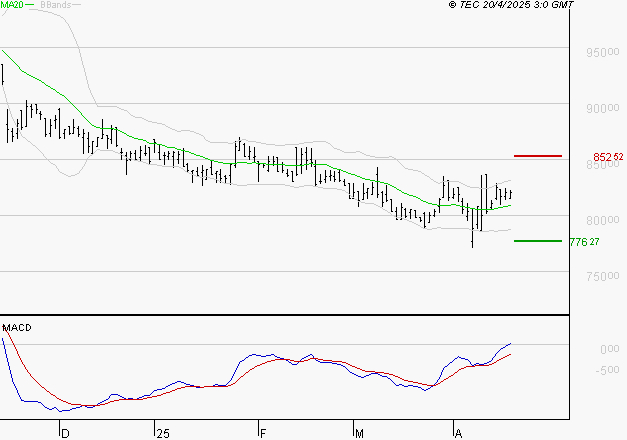Image resolution: width=627 pixels, height=440 pixels.
Task: Click the 80000 price axis label
Action: point(603,220)
